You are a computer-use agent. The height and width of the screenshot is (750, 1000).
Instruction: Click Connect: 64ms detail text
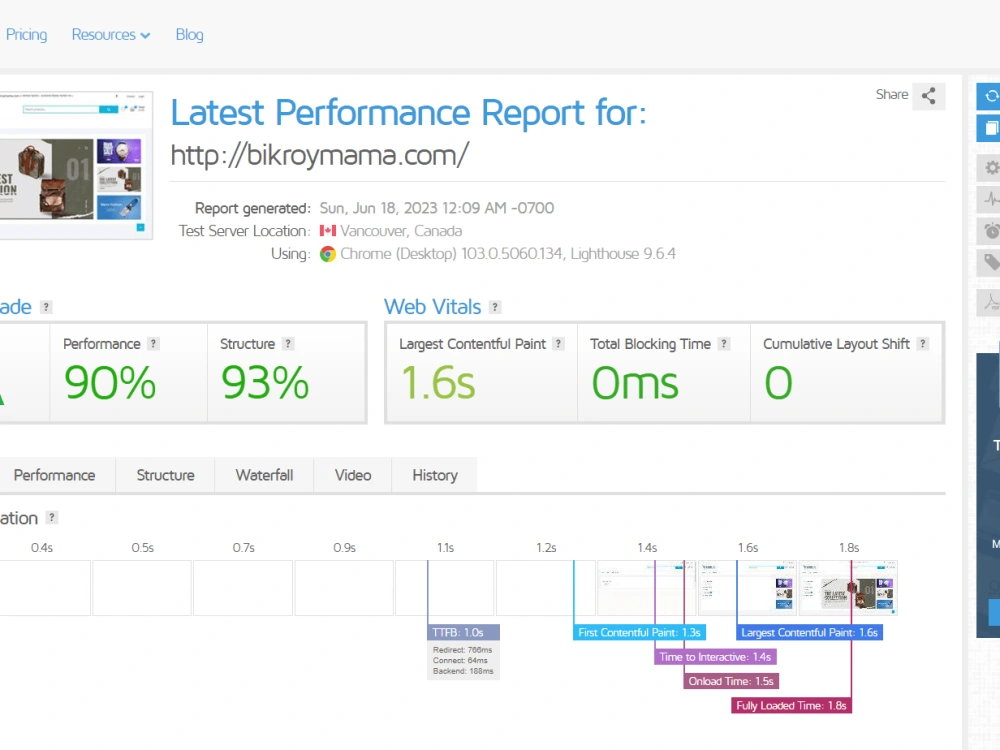tap(458, 660)
